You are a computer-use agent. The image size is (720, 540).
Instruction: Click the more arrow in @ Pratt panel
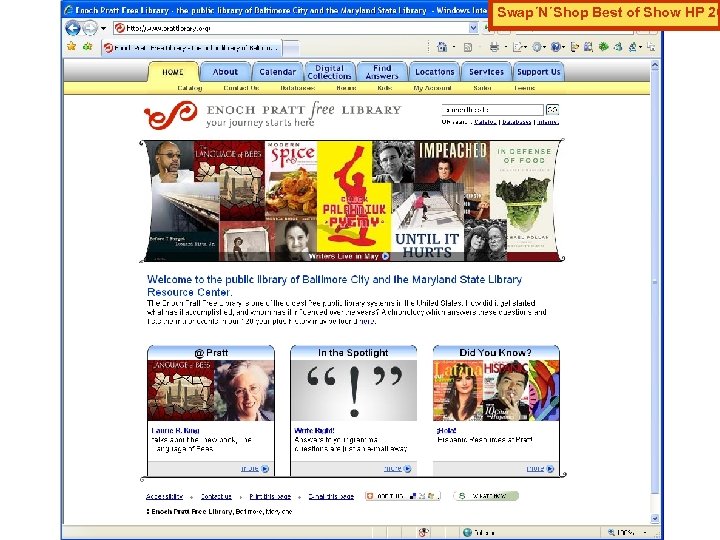tap(265, 469)
